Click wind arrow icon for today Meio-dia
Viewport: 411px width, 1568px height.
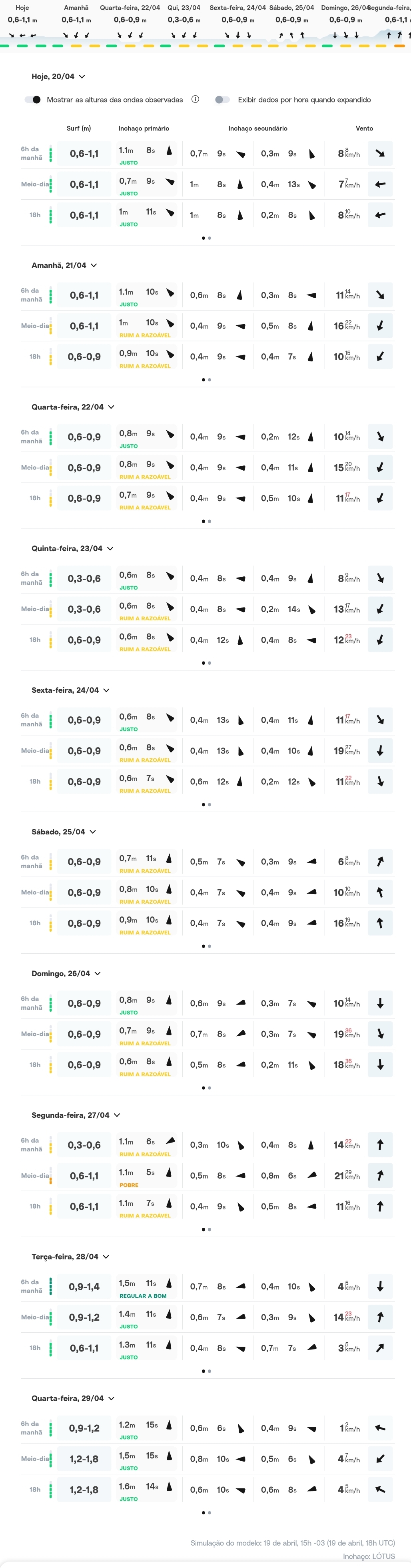click(x=380, y=184)
